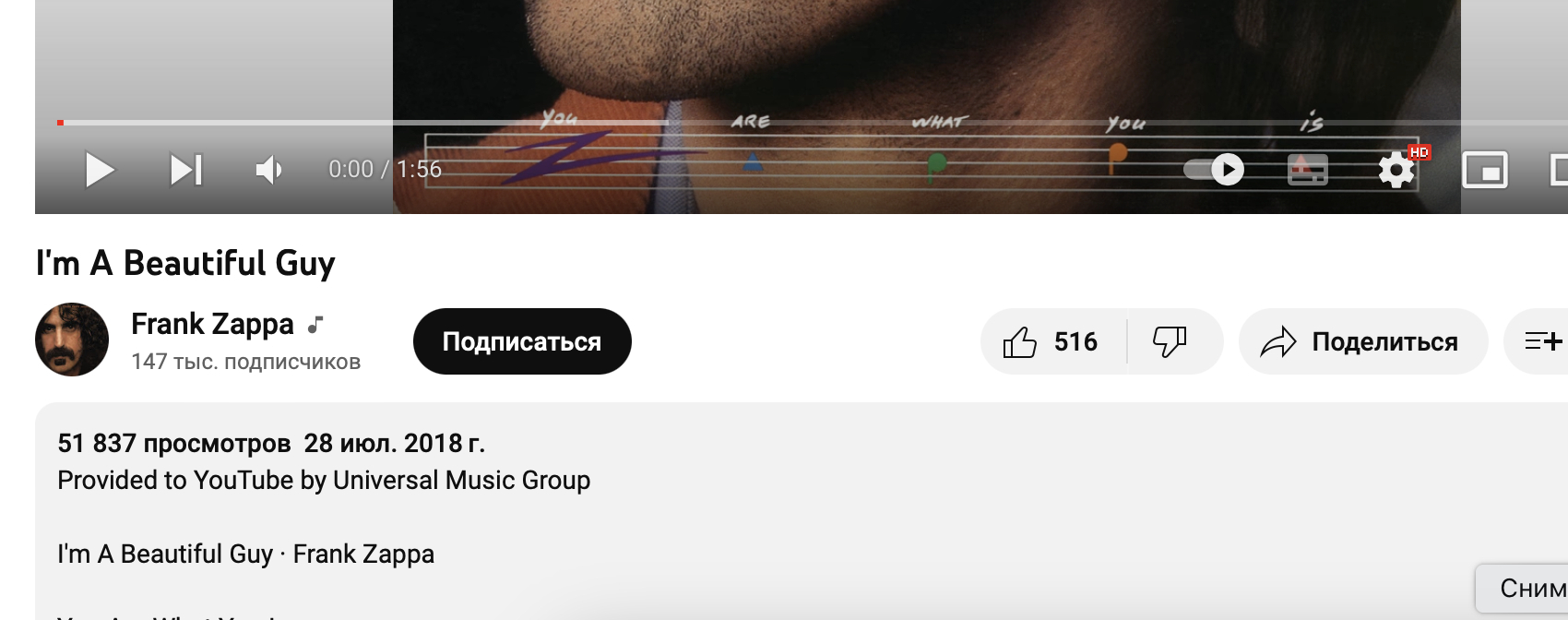Open the Frank Zappa channel name link

212,324
